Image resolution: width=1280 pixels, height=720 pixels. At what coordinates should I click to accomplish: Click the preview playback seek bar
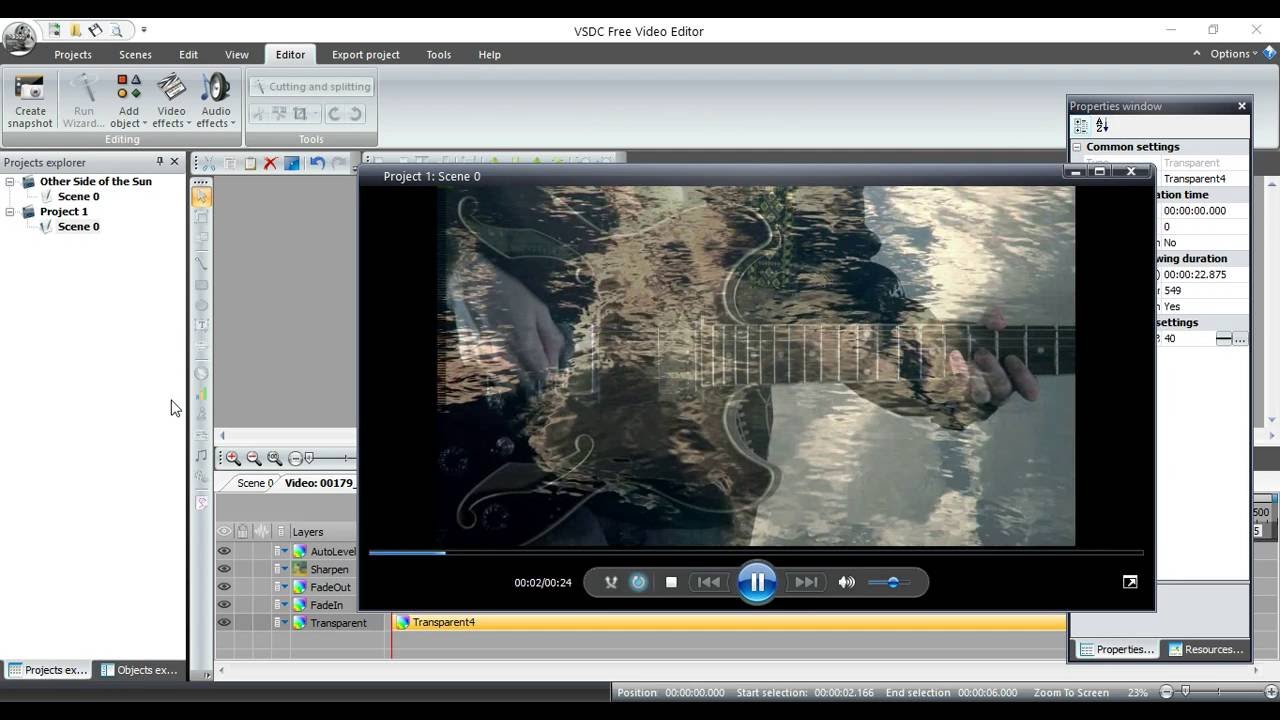point(756,553)
